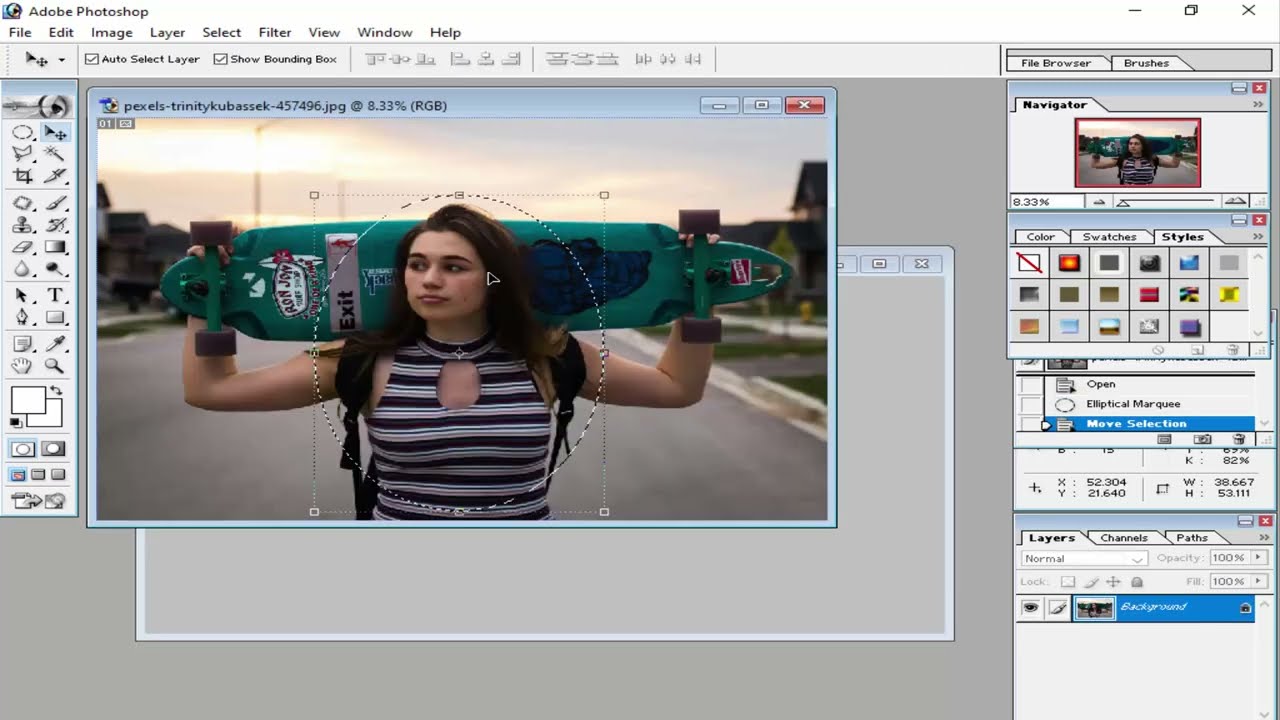Select the Rectangle shape tool
The width and height of the screenshot is (1280, 720).
tap(55, 317)
